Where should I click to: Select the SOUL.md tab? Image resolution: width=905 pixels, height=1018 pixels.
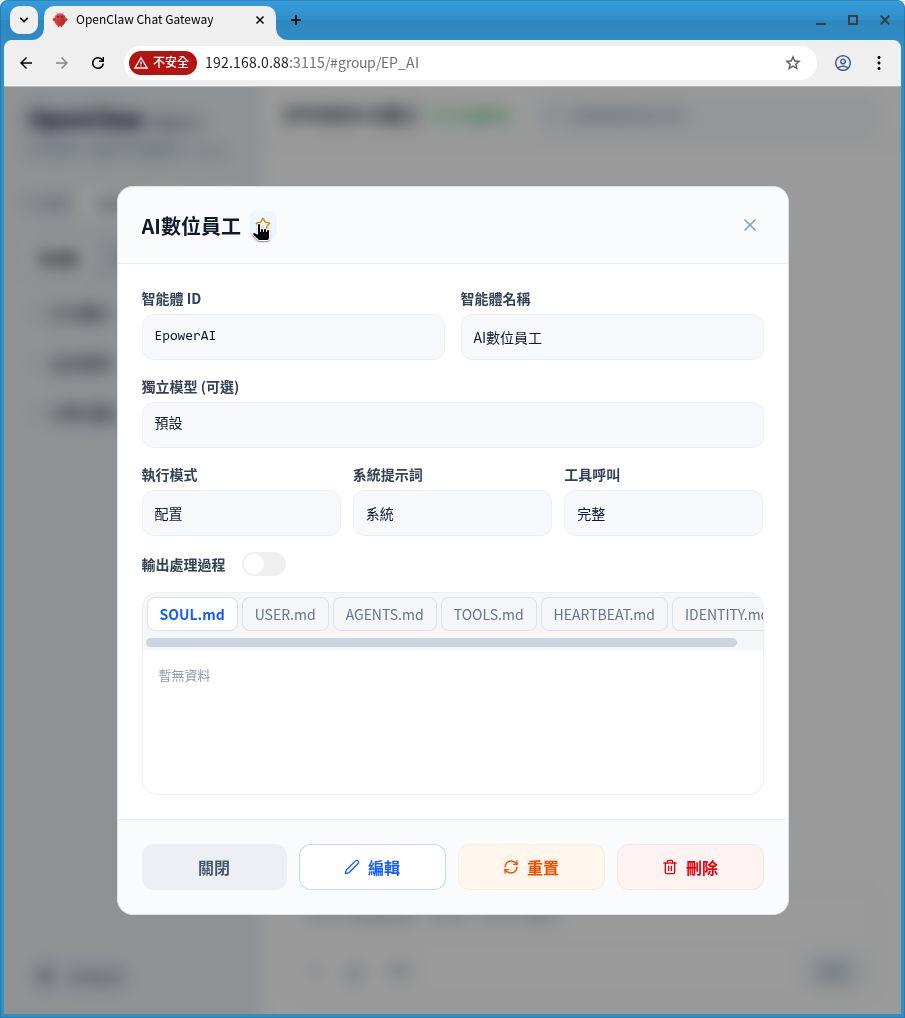pyautogui.click(x=192, y=614)
